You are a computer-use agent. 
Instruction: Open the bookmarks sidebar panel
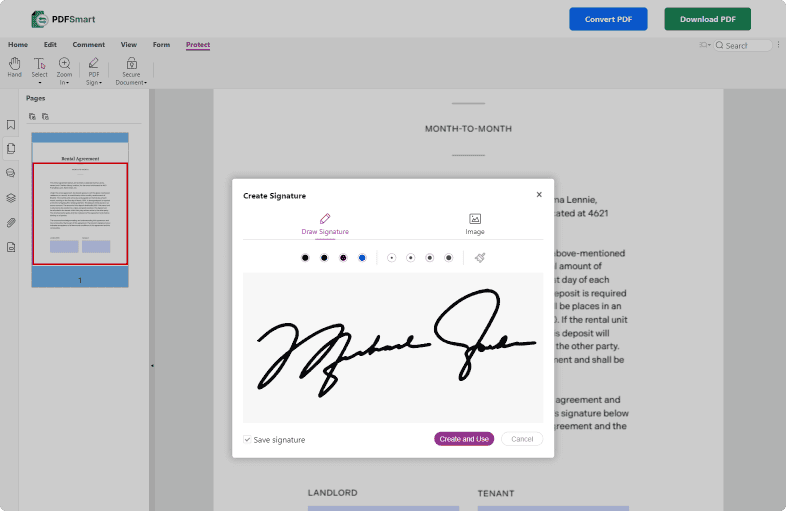tap(11, 125)
